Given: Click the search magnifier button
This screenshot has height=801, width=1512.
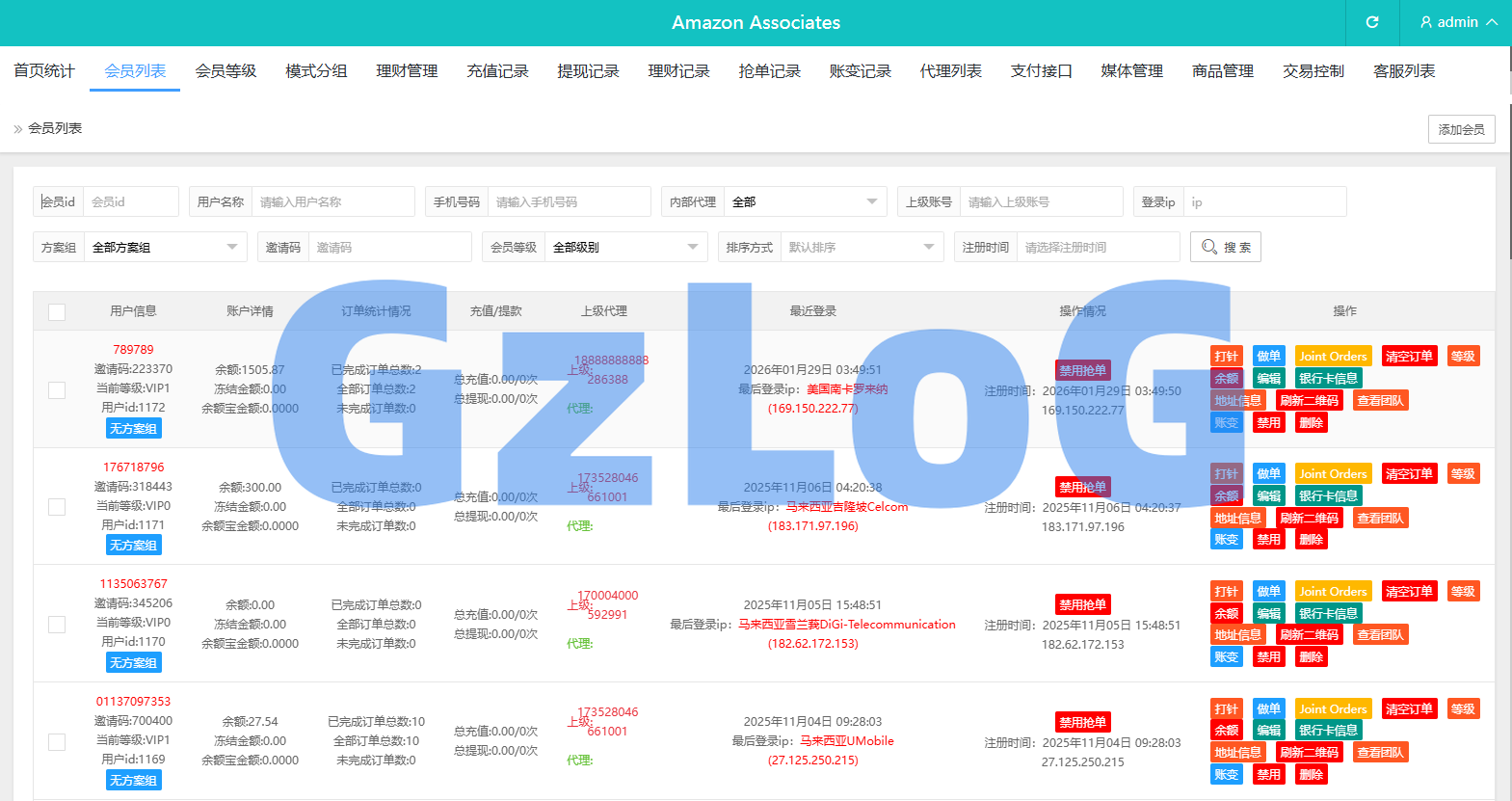Looking at the screenshot, I should coord(1225,247).
